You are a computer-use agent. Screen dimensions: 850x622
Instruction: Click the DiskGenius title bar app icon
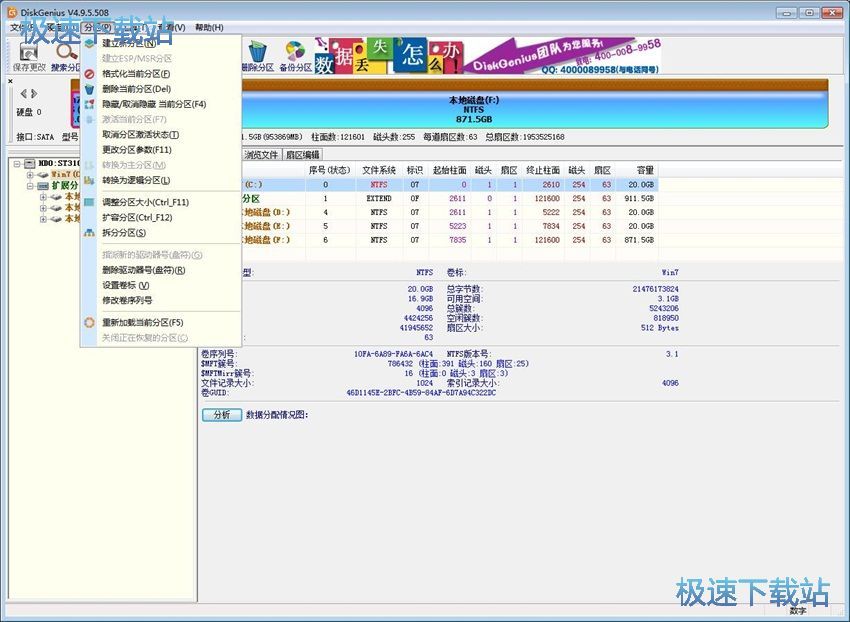coord(12,12)
